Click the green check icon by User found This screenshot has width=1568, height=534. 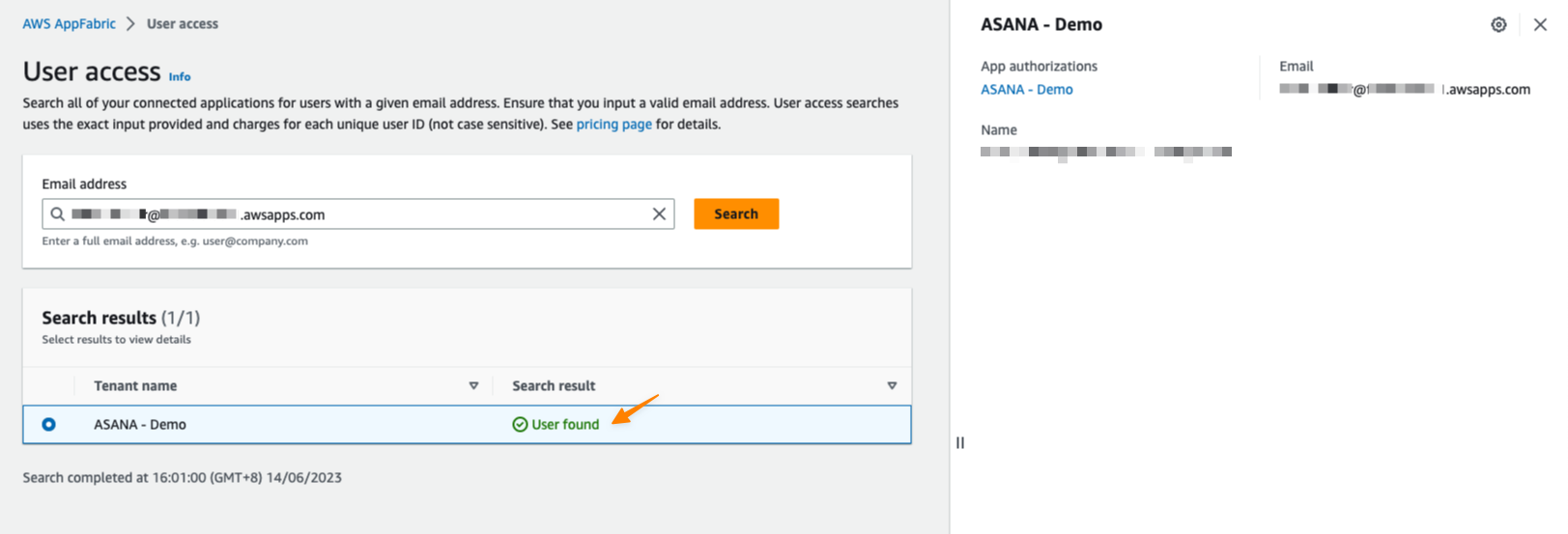(x=520, y=424)
